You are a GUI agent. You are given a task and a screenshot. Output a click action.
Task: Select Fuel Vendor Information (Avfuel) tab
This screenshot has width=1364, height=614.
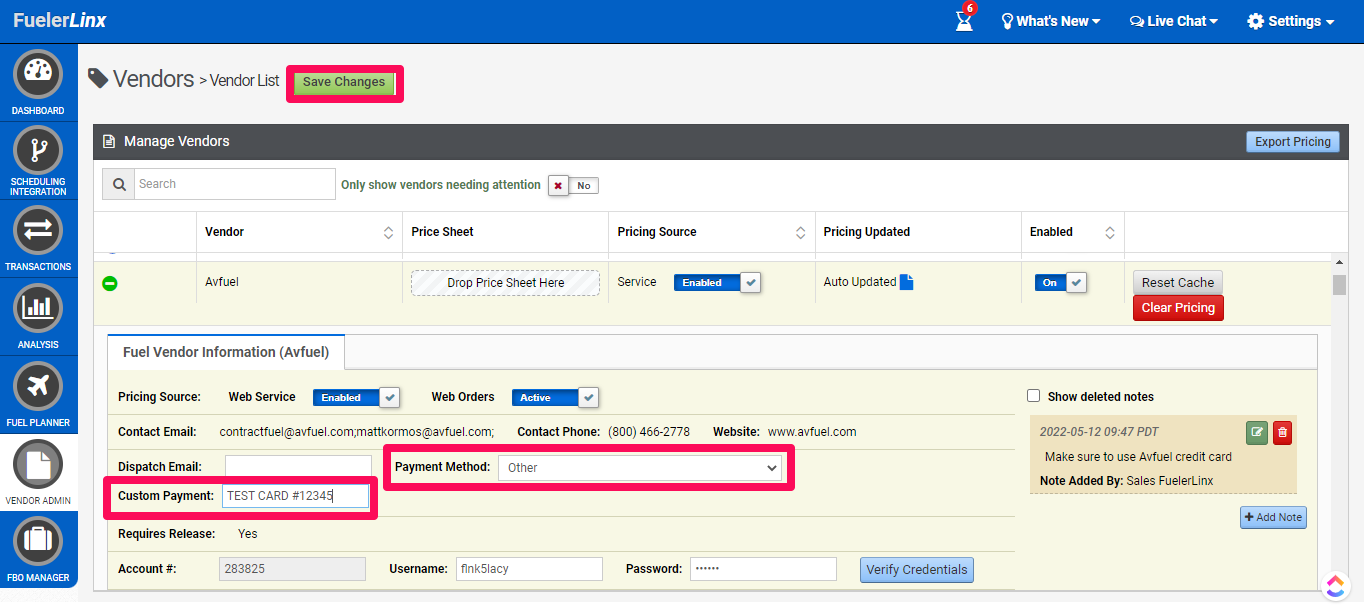pyautogui.click(x=226, y=352)
